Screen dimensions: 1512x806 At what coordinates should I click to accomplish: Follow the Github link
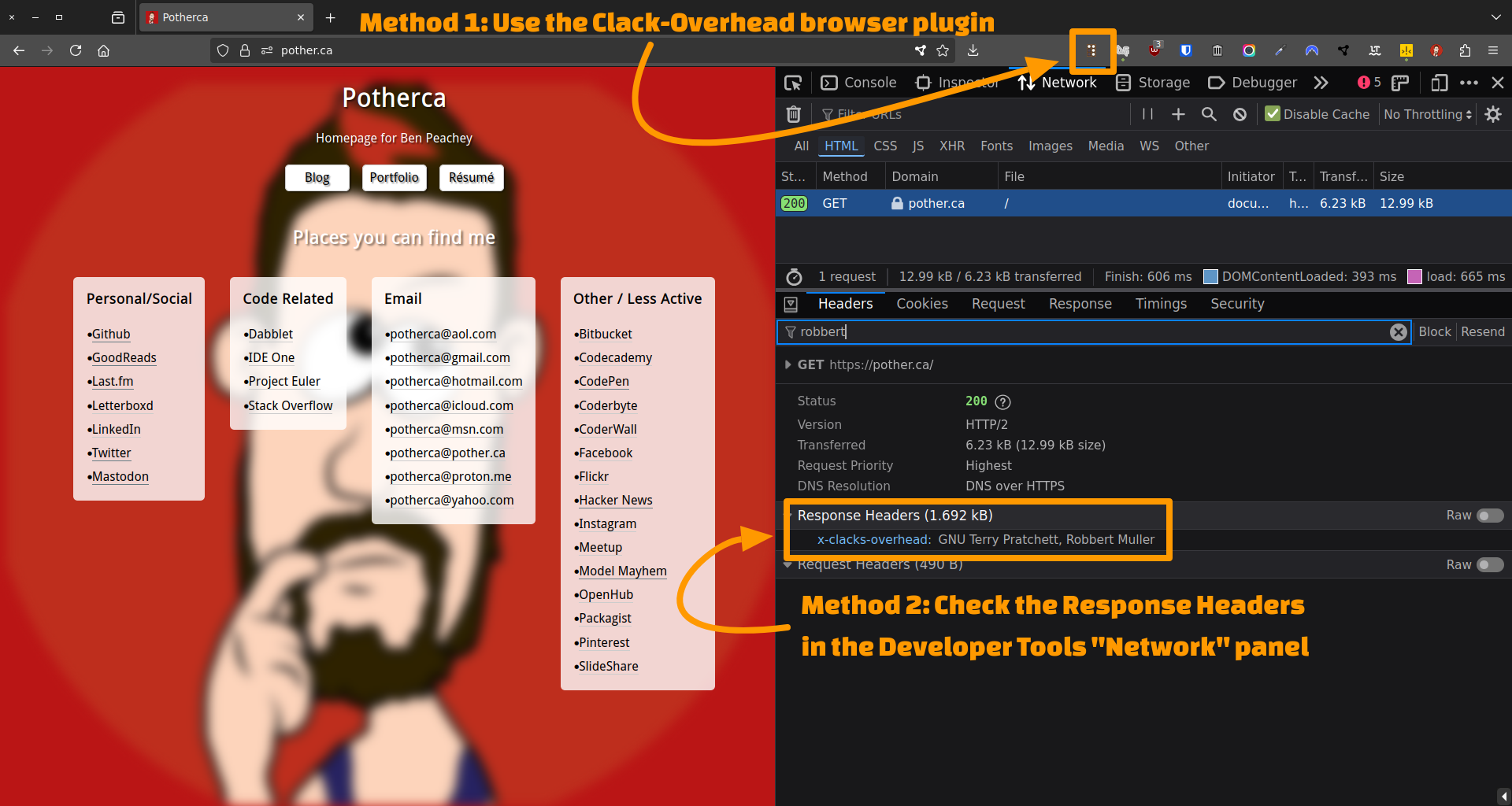pos(111,334)
